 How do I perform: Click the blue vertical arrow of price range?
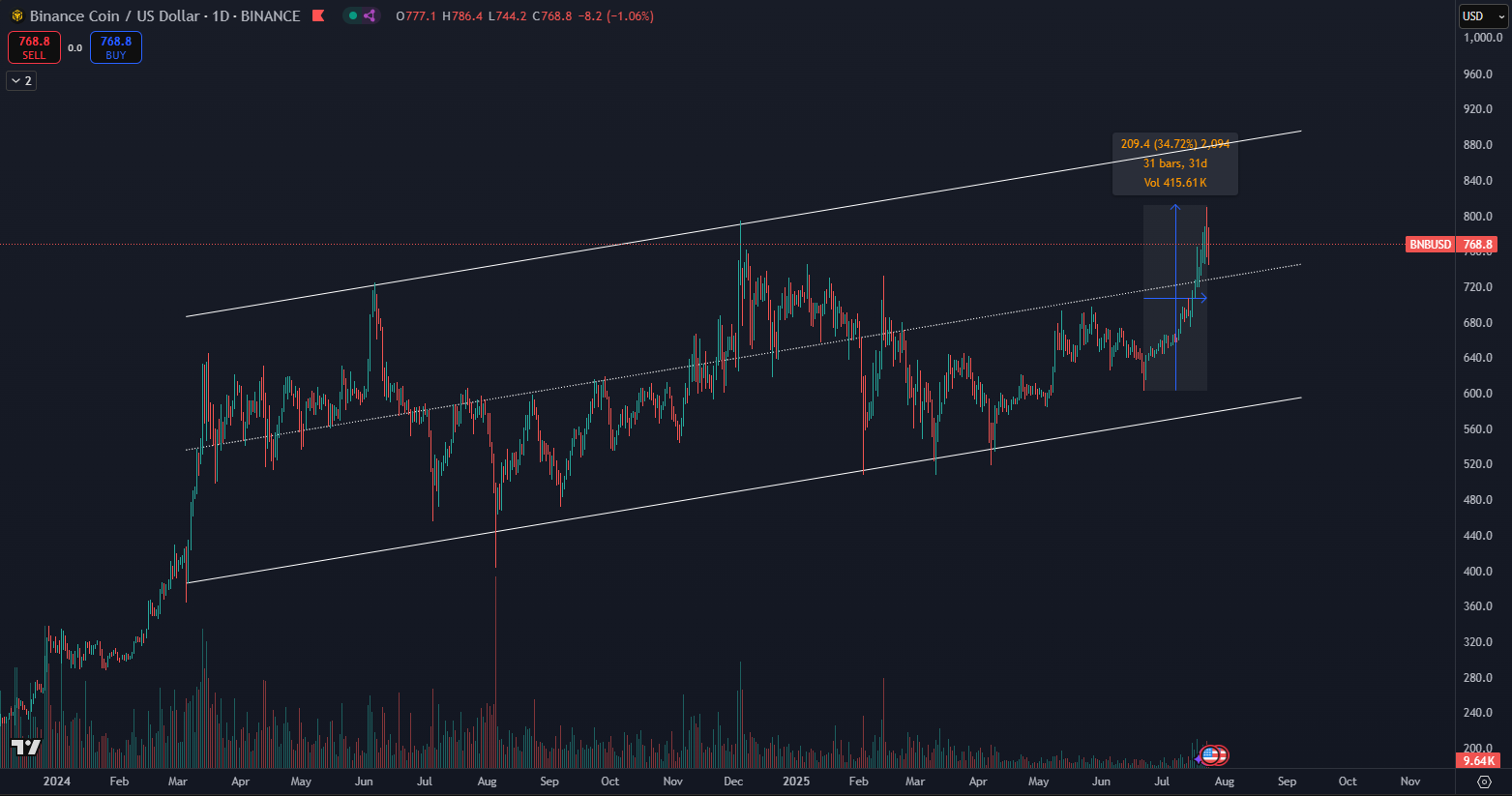(1175, 290)
